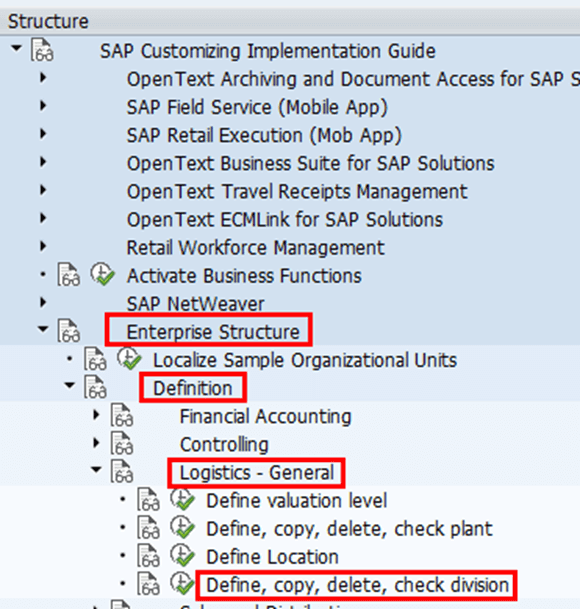580x609 pixels.
Task: Expand OpenText Business Suite for SAP Solutions
Action: (43, 162)
